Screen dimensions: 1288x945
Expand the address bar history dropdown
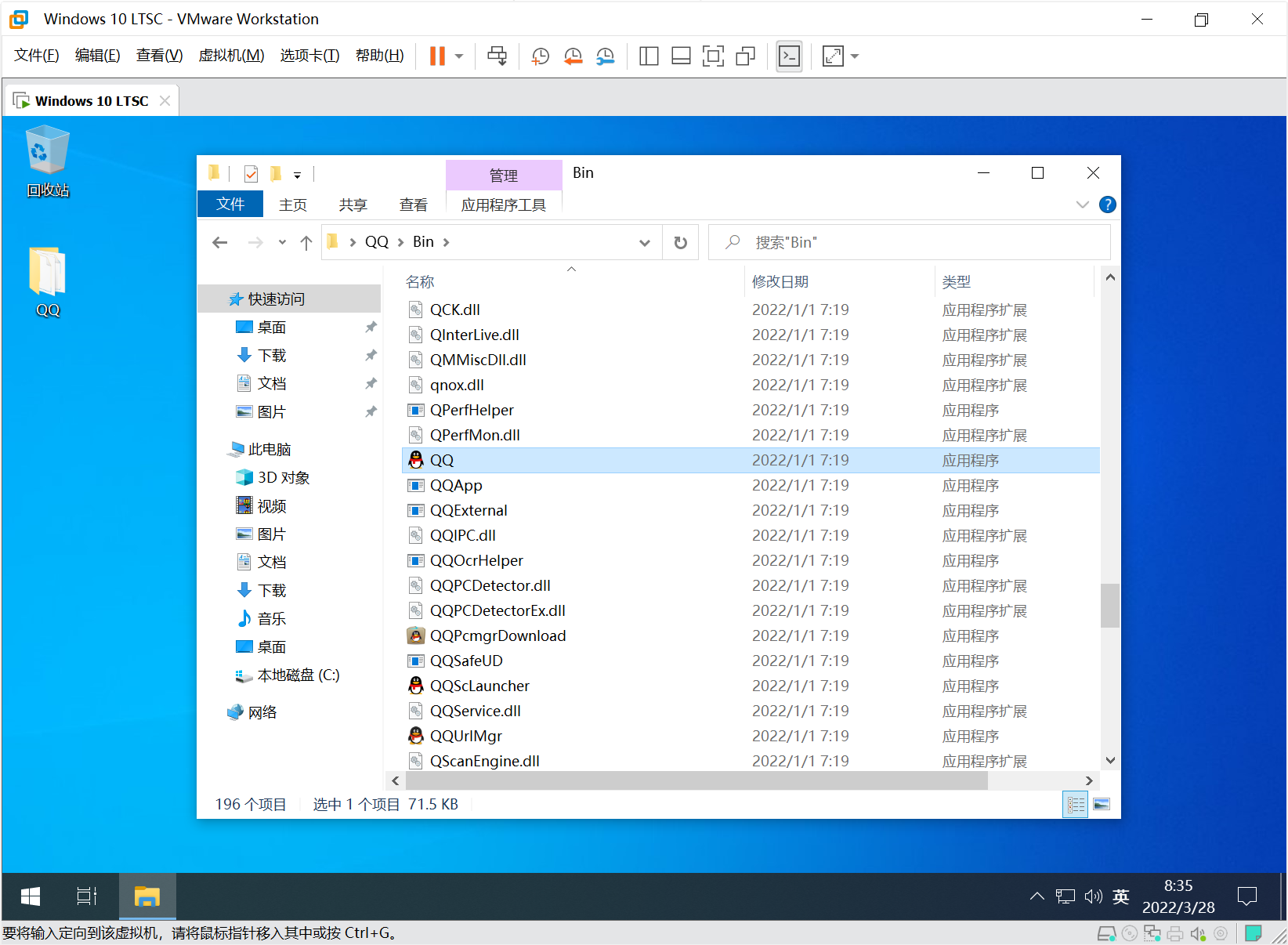click(644, 242)
